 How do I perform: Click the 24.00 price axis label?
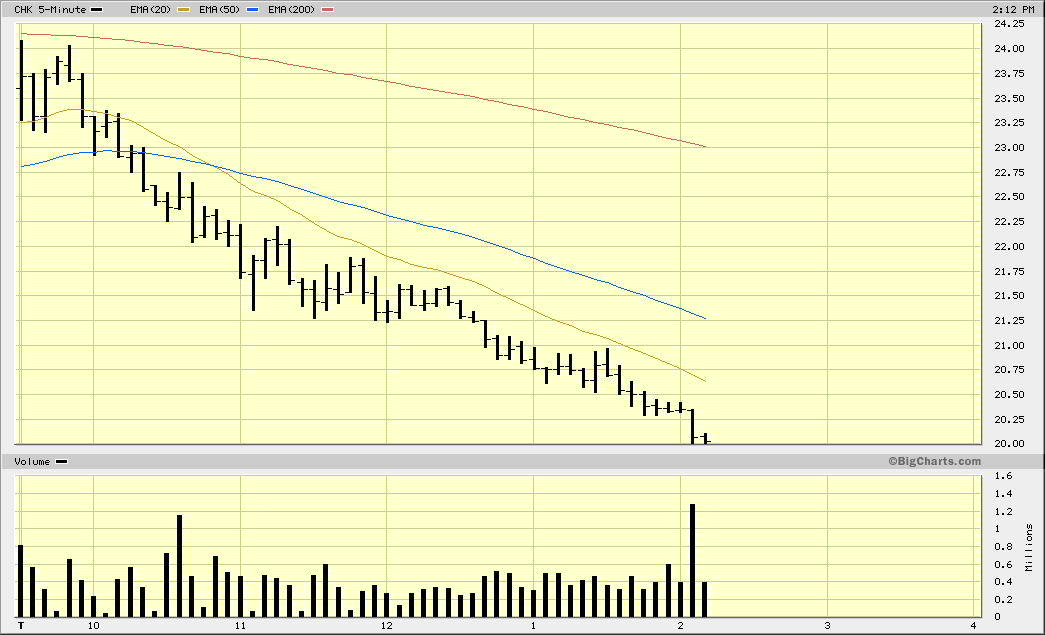pyautogui.click(x=1009, y=49)
